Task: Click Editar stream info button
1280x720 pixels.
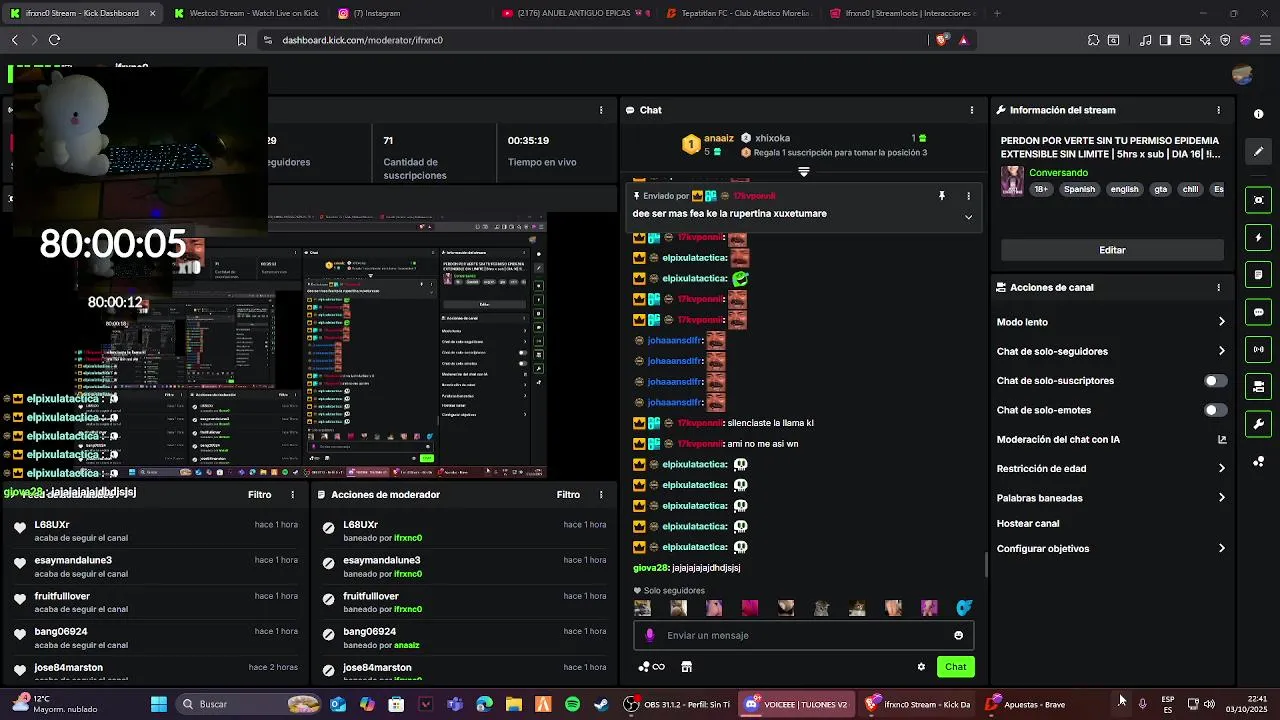Action: [1112, 250]
